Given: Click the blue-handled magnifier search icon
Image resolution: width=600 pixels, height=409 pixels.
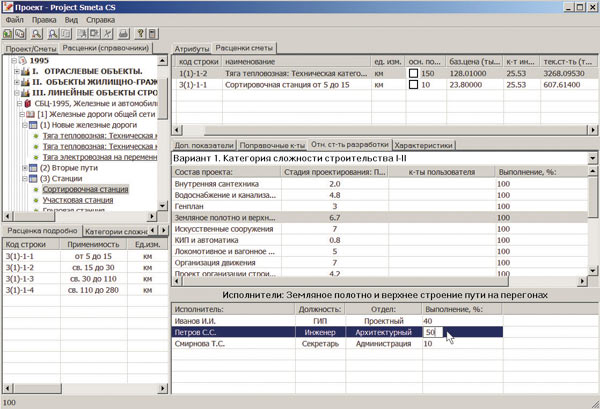Looking at the screenshot, I should pyautogui.click(x=53, y=34).
